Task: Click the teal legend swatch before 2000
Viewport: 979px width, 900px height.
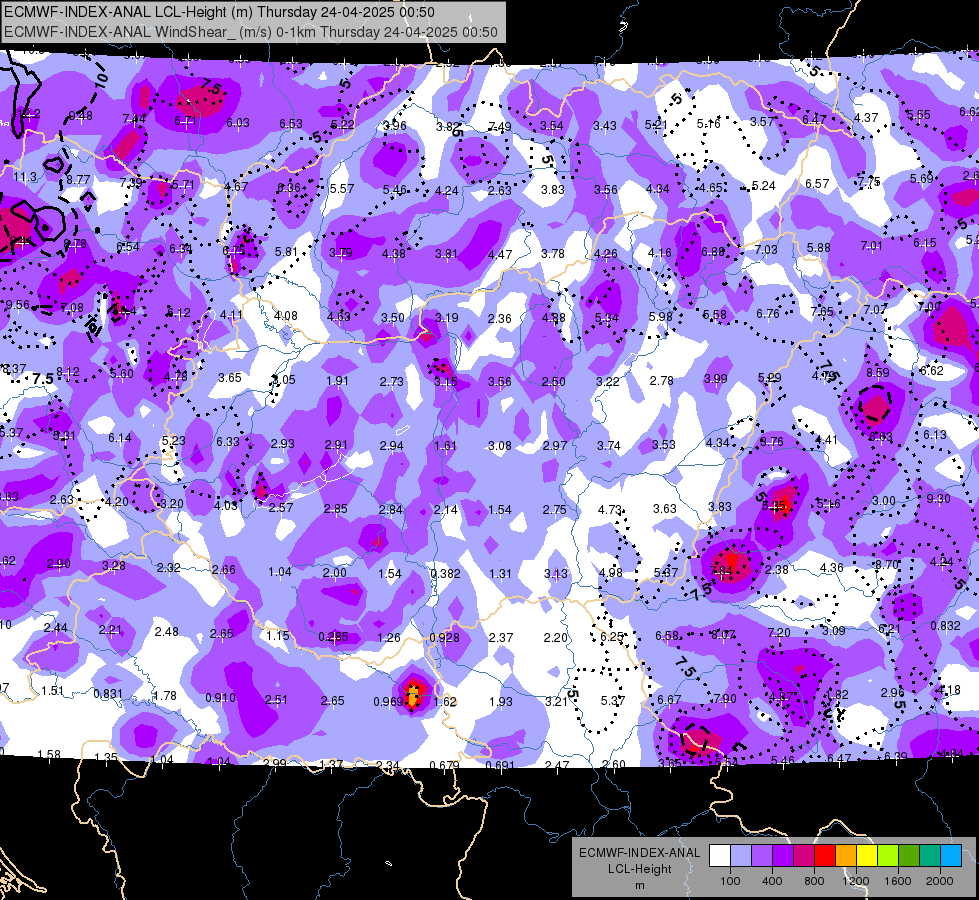Action: click(930, 856)
